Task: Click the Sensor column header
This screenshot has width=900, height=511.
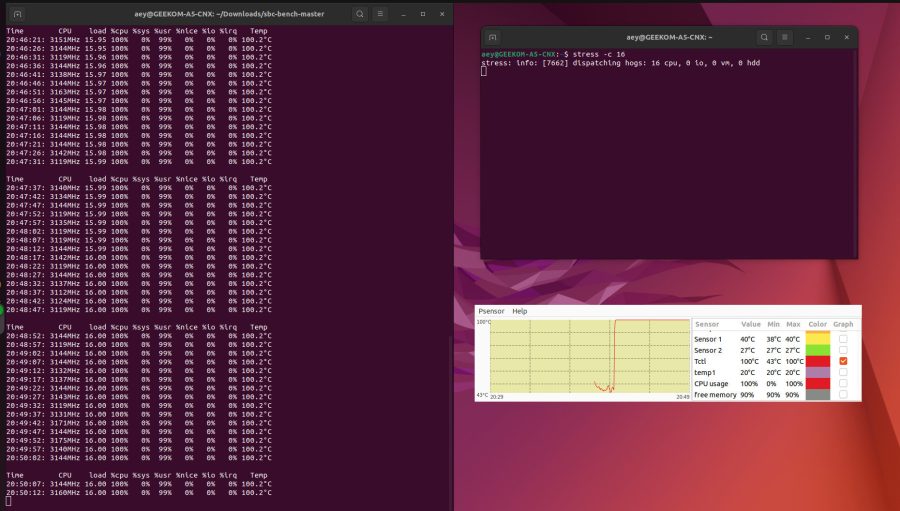Action: tap(707, 325)
